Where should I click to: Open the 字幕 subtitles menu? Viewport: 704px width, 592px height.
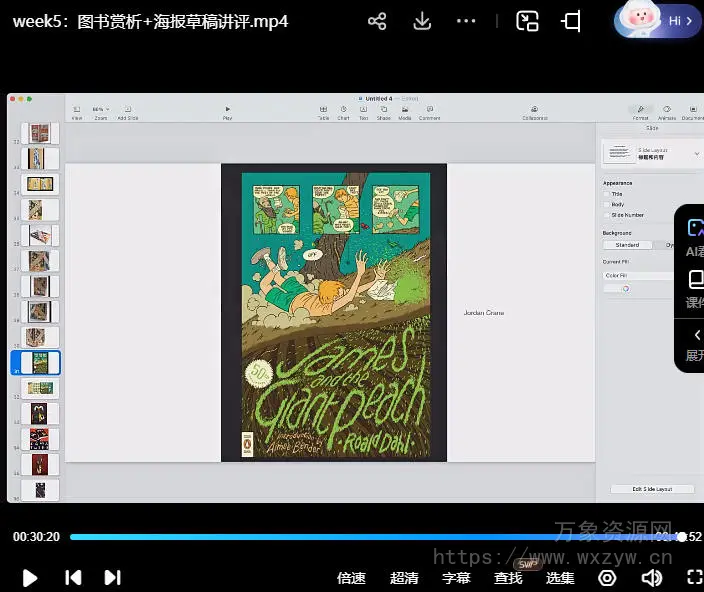[x=456, y=577]
